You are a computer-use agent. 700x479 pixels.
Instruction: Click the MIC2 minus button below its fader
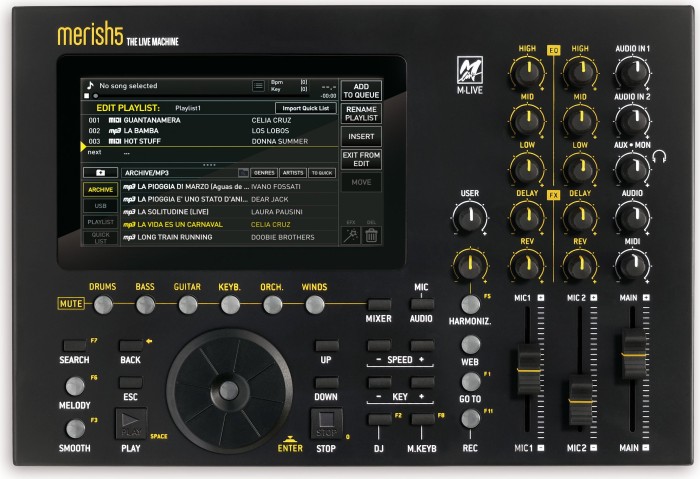click(x=593, y=447)
